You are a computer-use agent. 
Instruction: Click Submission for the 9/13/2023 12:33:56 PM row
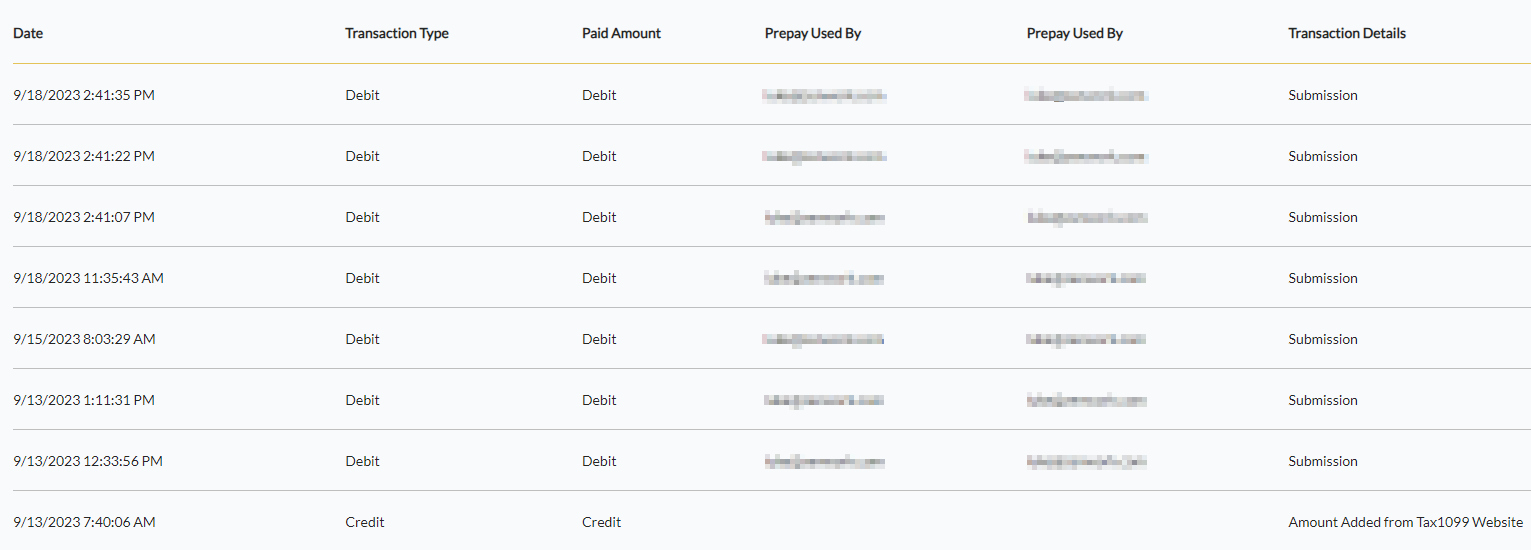point(1322,461)
